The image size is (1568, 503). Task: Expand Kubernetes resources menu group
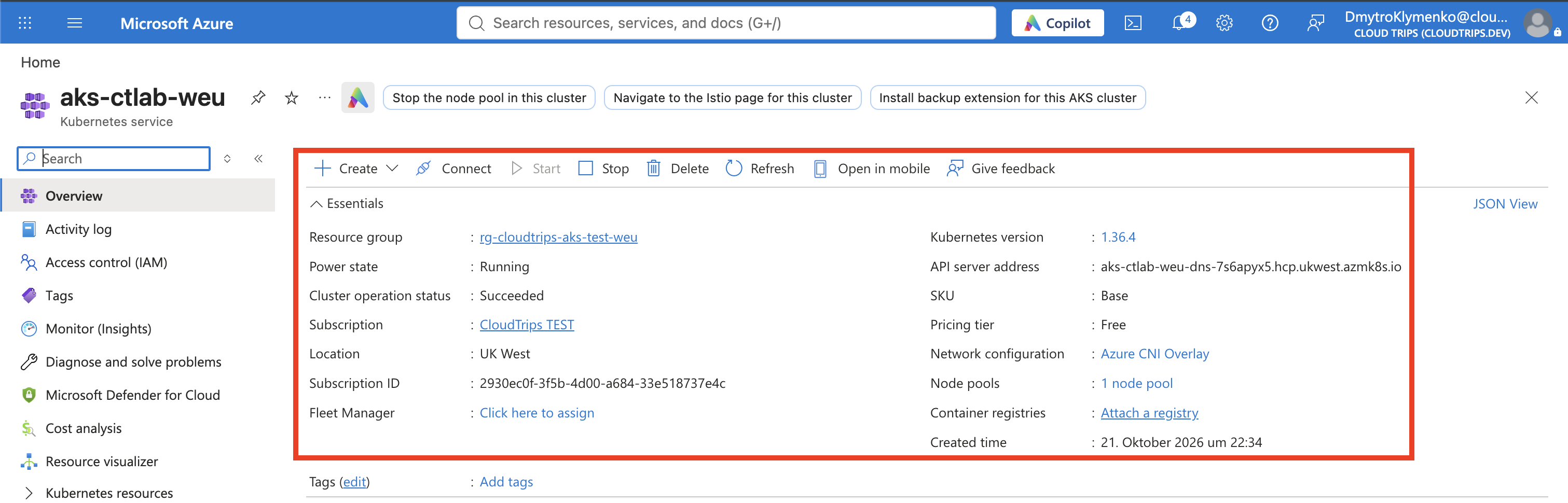click(98, 493)
